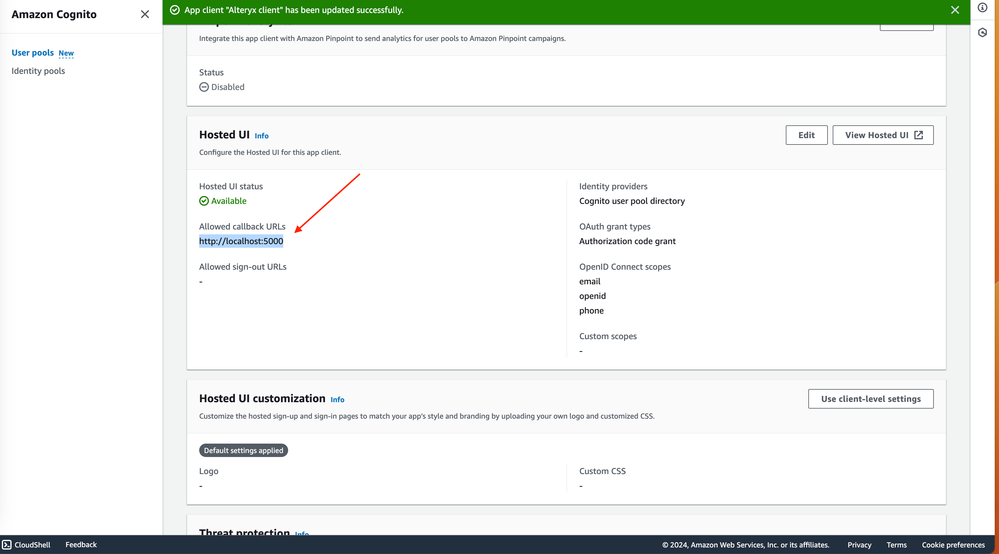The image size is (999, 554).
Task: Click Feedback in the footer
Action: tap(81, 545)
